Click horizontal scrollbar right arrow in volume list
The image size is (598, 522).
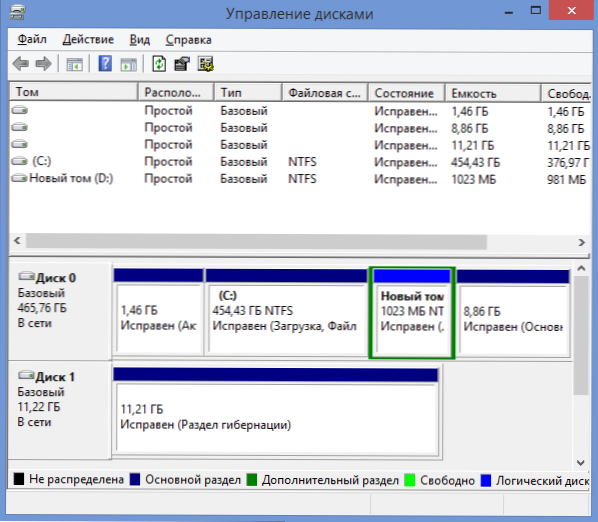pyautogui.click(x=582, y=242)
